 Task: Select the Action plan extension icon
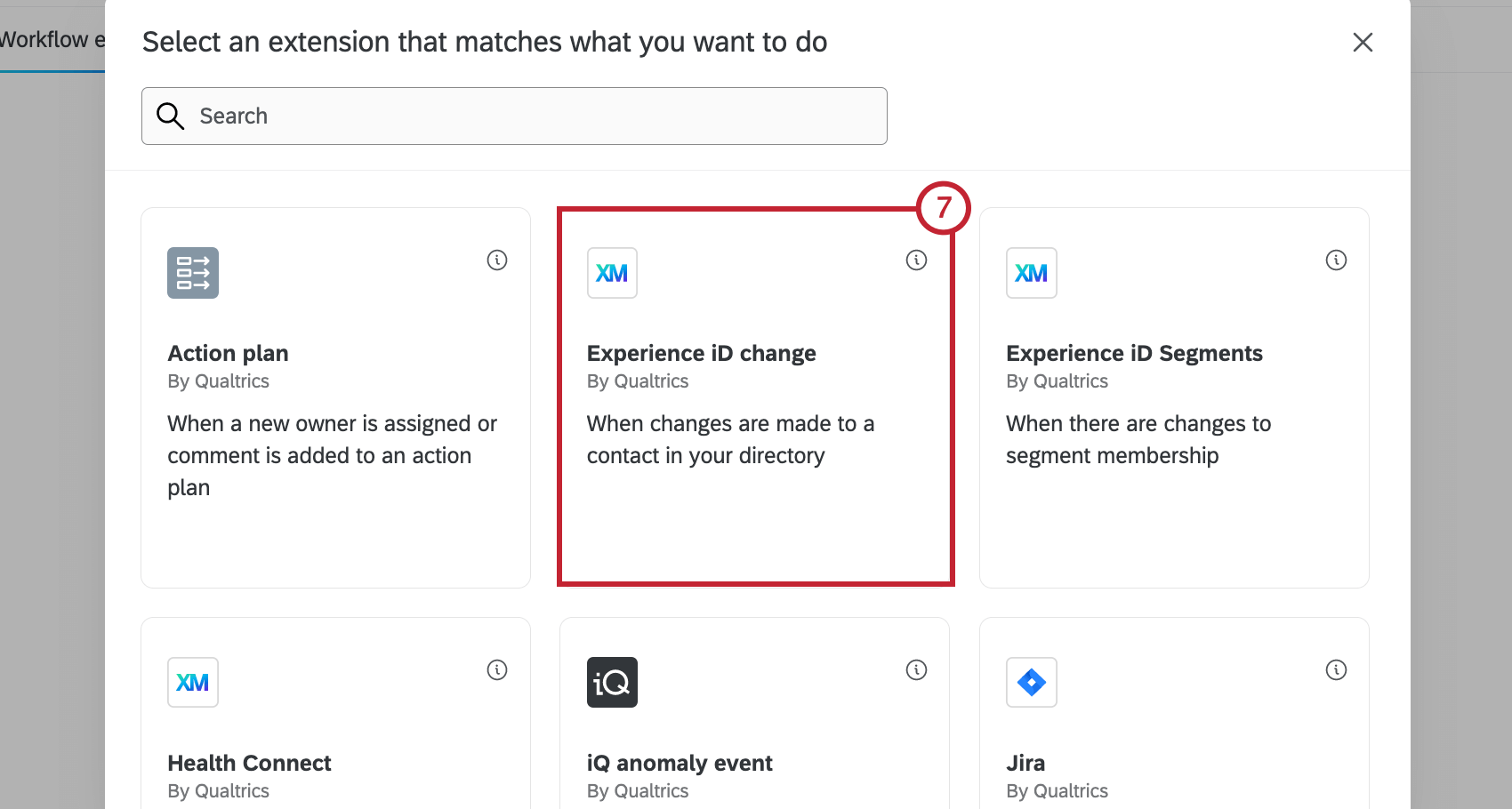point(192,273)
